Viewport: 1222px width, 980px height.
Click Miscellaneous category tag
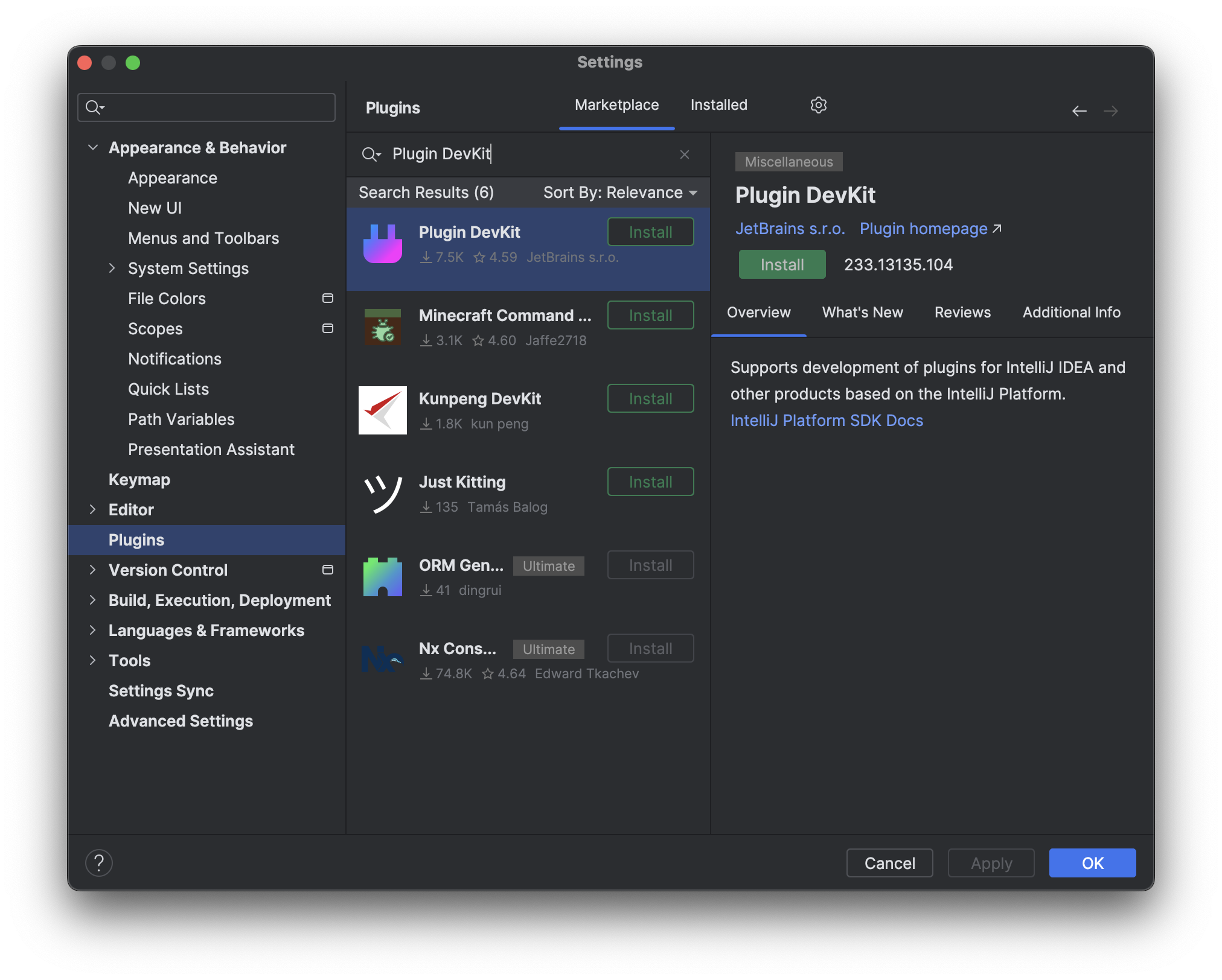(x=789, y=162)
